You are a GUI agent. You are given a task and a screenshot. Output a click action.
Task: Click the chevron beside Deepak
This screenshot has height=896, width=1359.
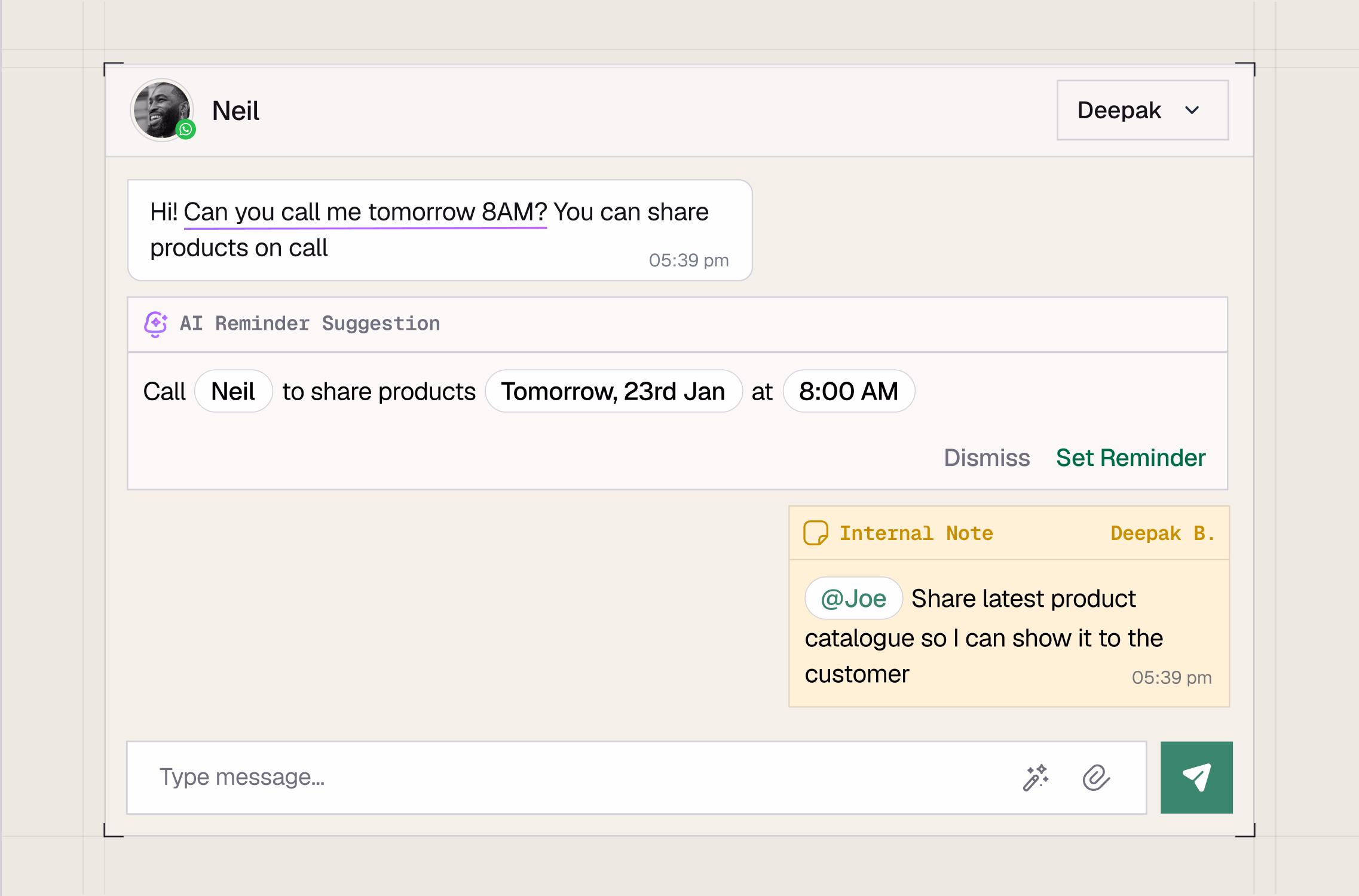(x=1192, y=111)
